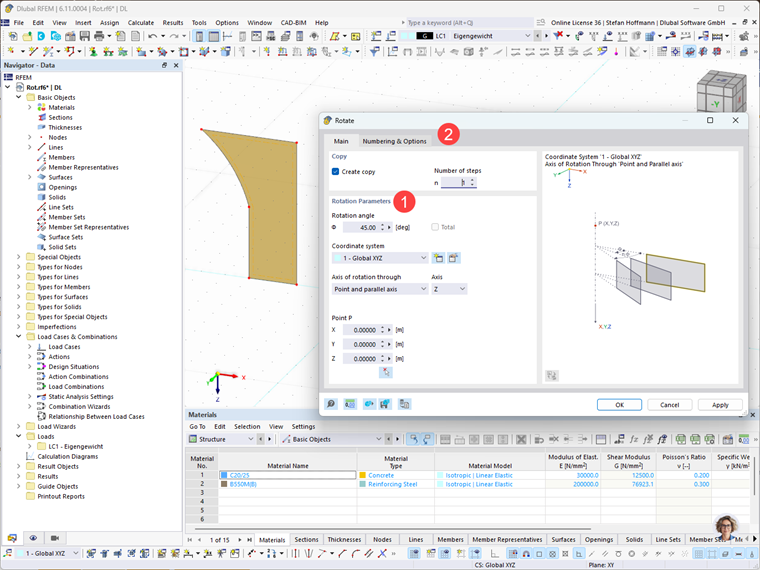This screenshot has width=760, height=570.
Task: Click the save icon in main toolbar
Action: coord(85,36)
